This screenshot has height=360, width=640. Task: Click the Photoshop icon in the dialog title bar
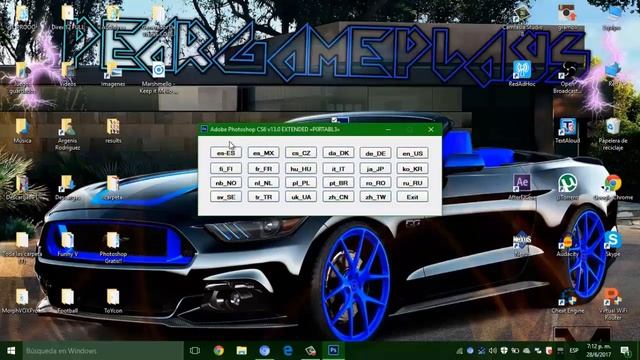[x=204, y=129]
